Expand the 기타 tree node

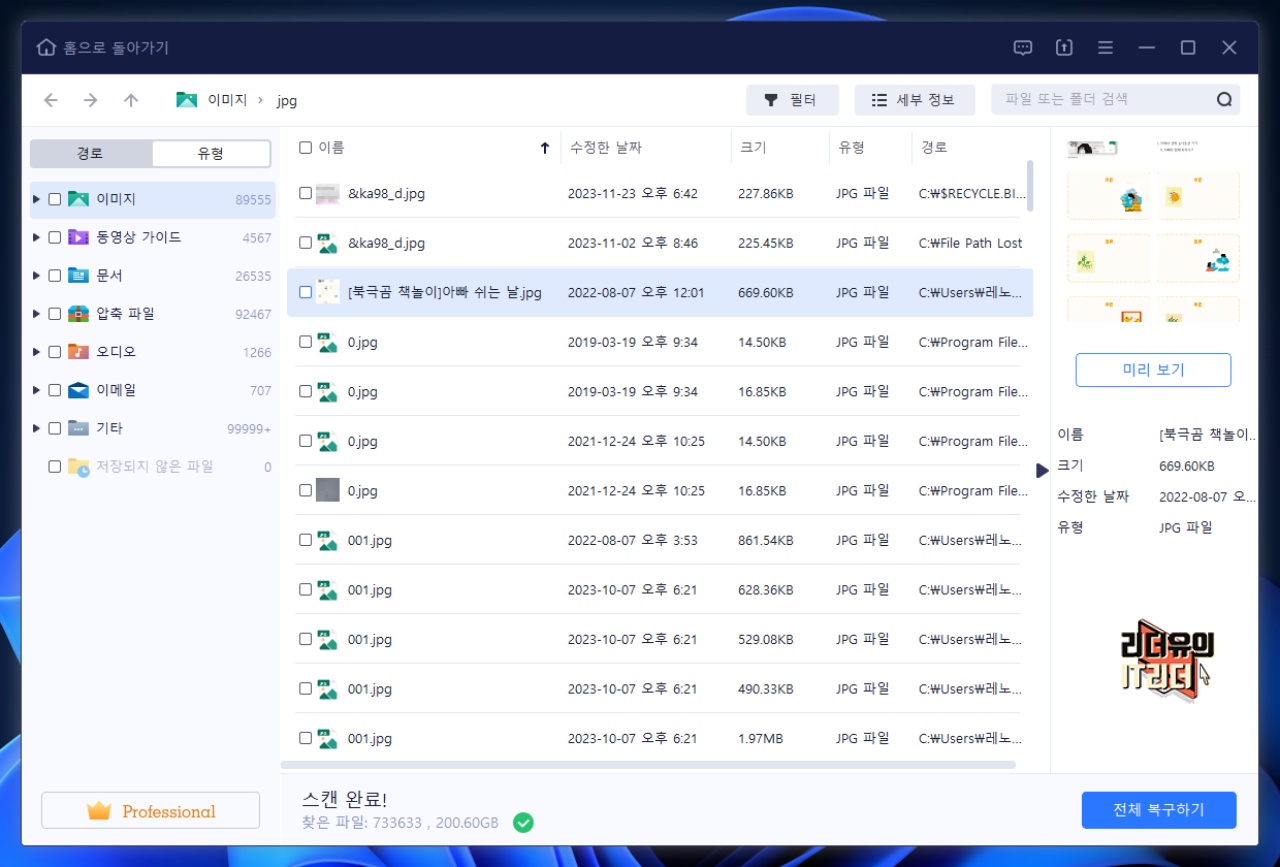[37, 428]
